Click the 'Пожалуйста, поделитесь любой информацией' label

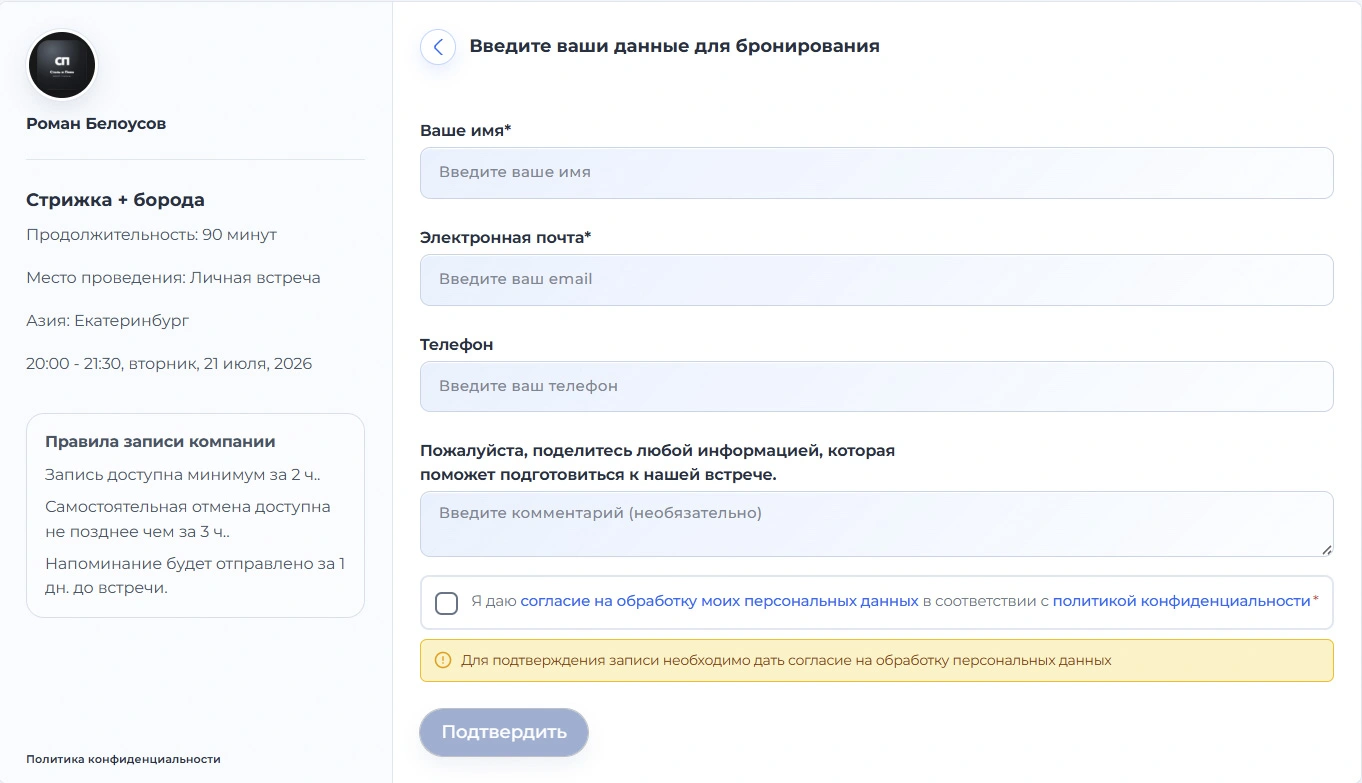click(657, 463)
